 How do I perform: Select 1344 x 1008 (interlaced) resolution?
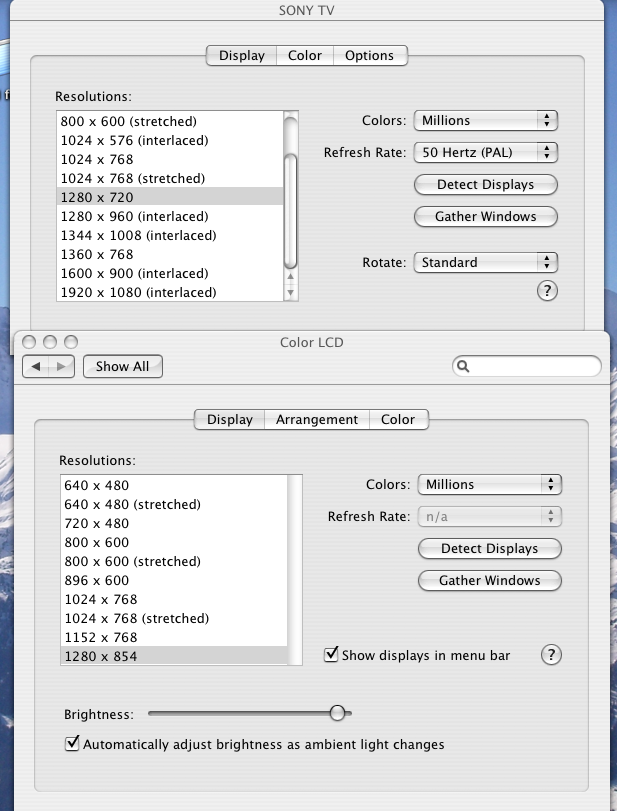(170, 235)
